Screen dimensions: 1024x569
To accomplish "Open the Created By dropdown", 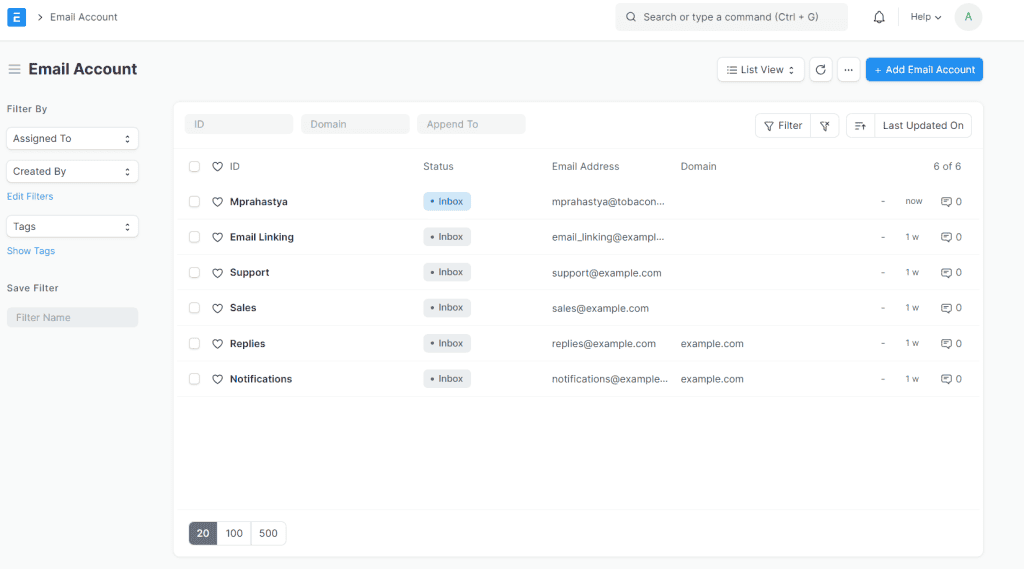I will [72, 172].
